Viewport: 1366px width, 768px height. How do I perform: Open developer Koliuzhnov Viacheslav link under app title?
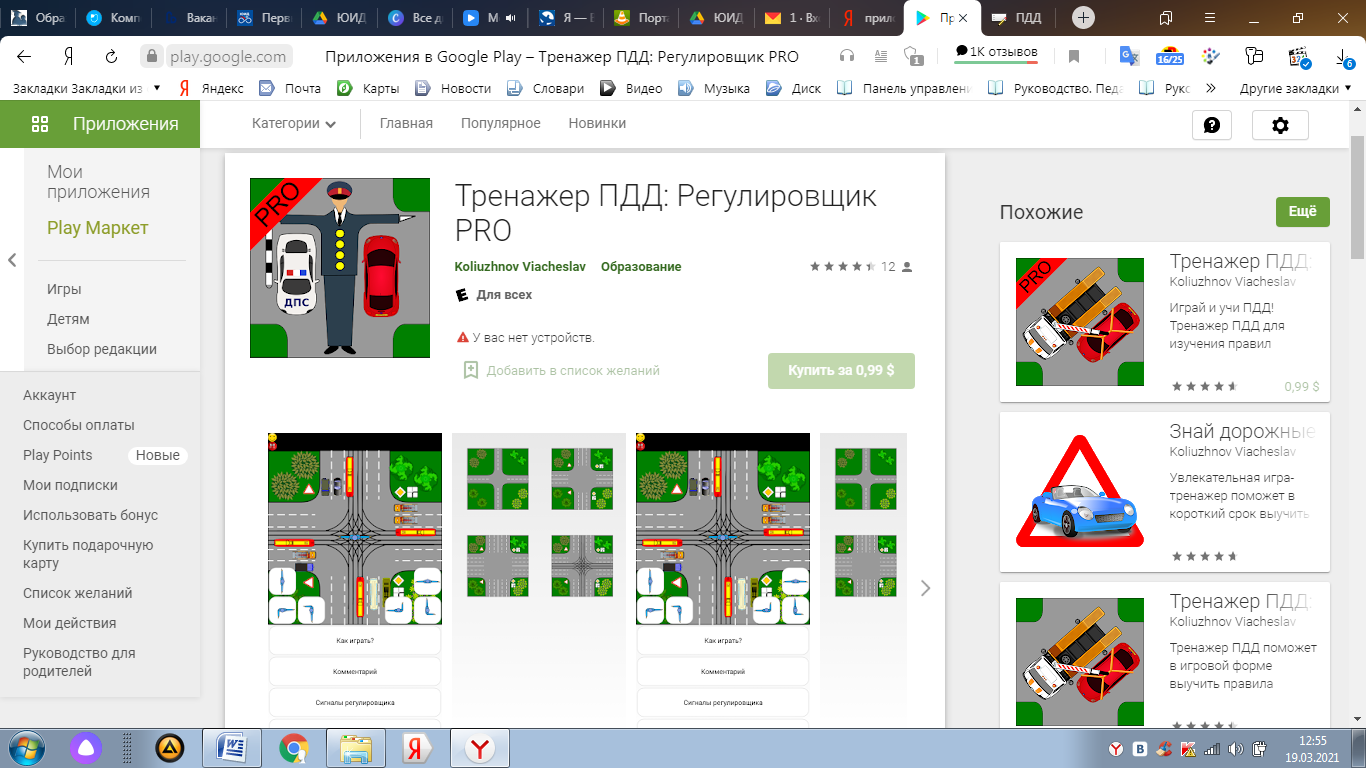pyautogui.click(x=519, y=267)
